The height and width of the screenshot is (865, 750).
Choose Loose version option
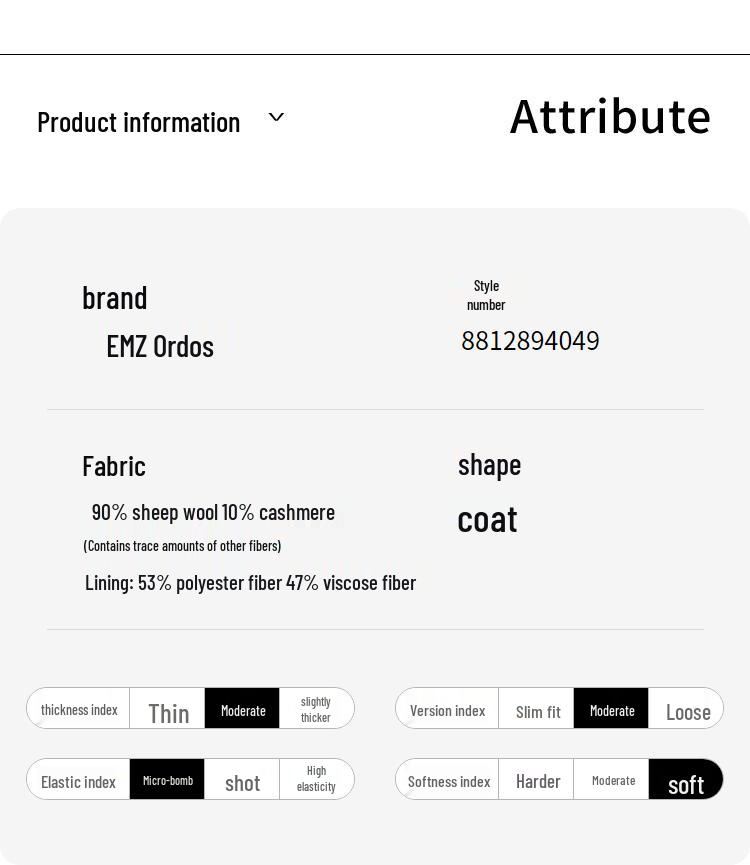(x=687, y=710)
